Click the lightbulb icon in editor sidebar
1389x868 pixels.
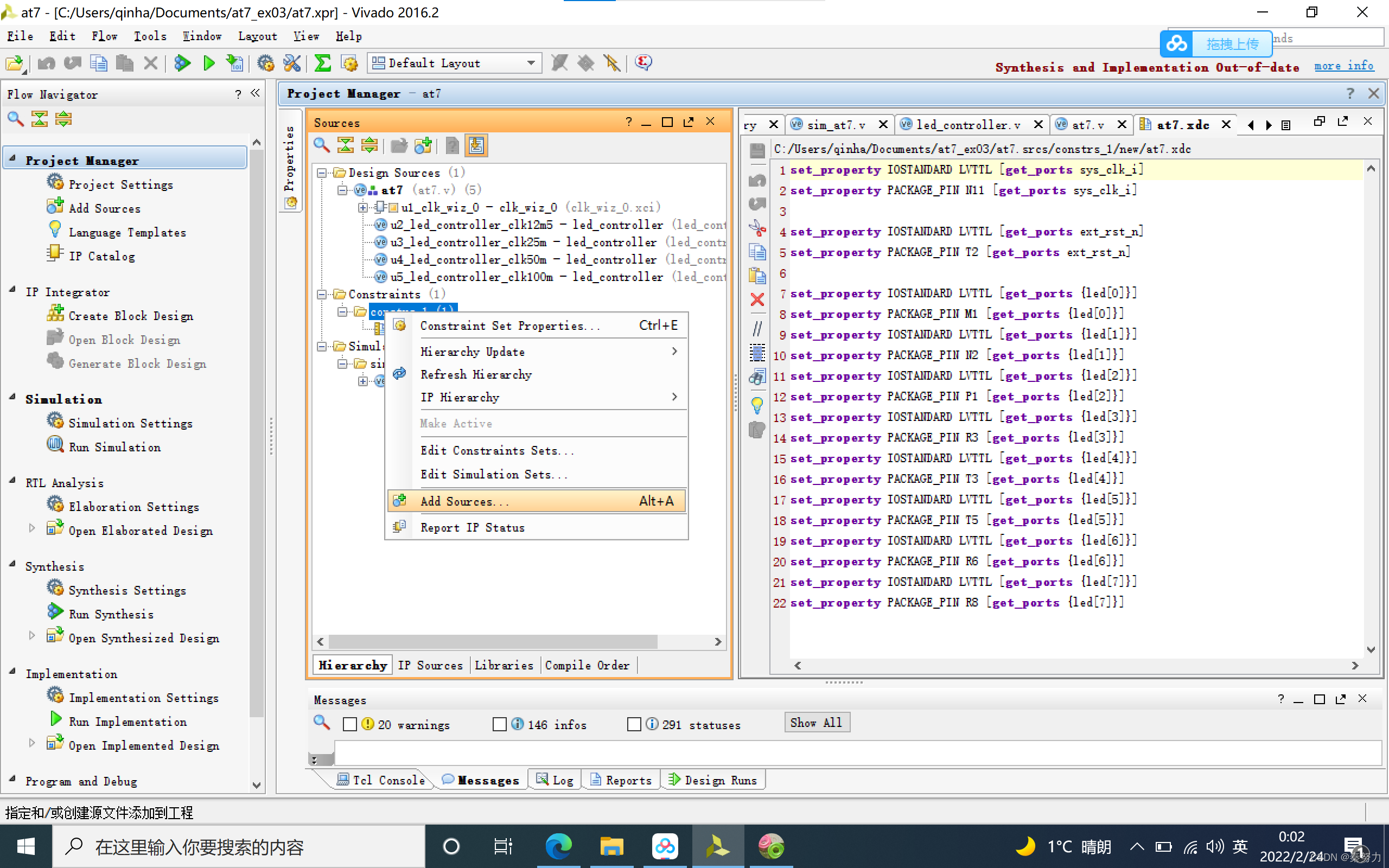click(757, 405)
